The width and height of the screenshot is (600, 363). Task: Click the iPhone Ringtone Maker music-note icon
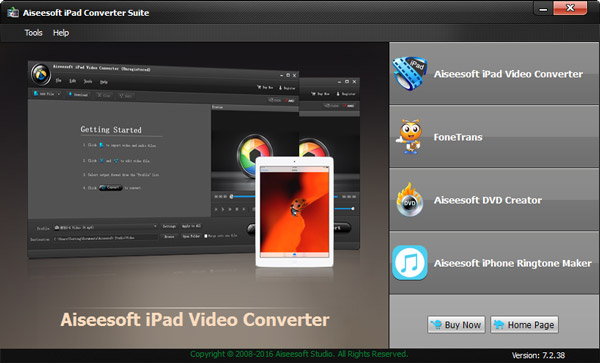coord(410,263)
